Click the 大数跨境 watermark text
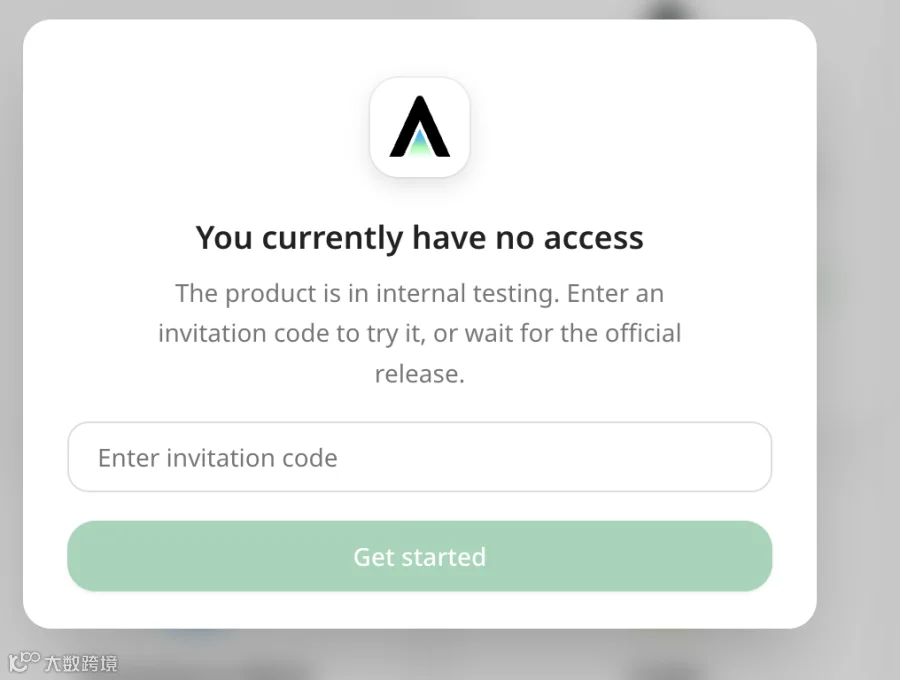This screenshot has width=900, height=680. [80, 663]
